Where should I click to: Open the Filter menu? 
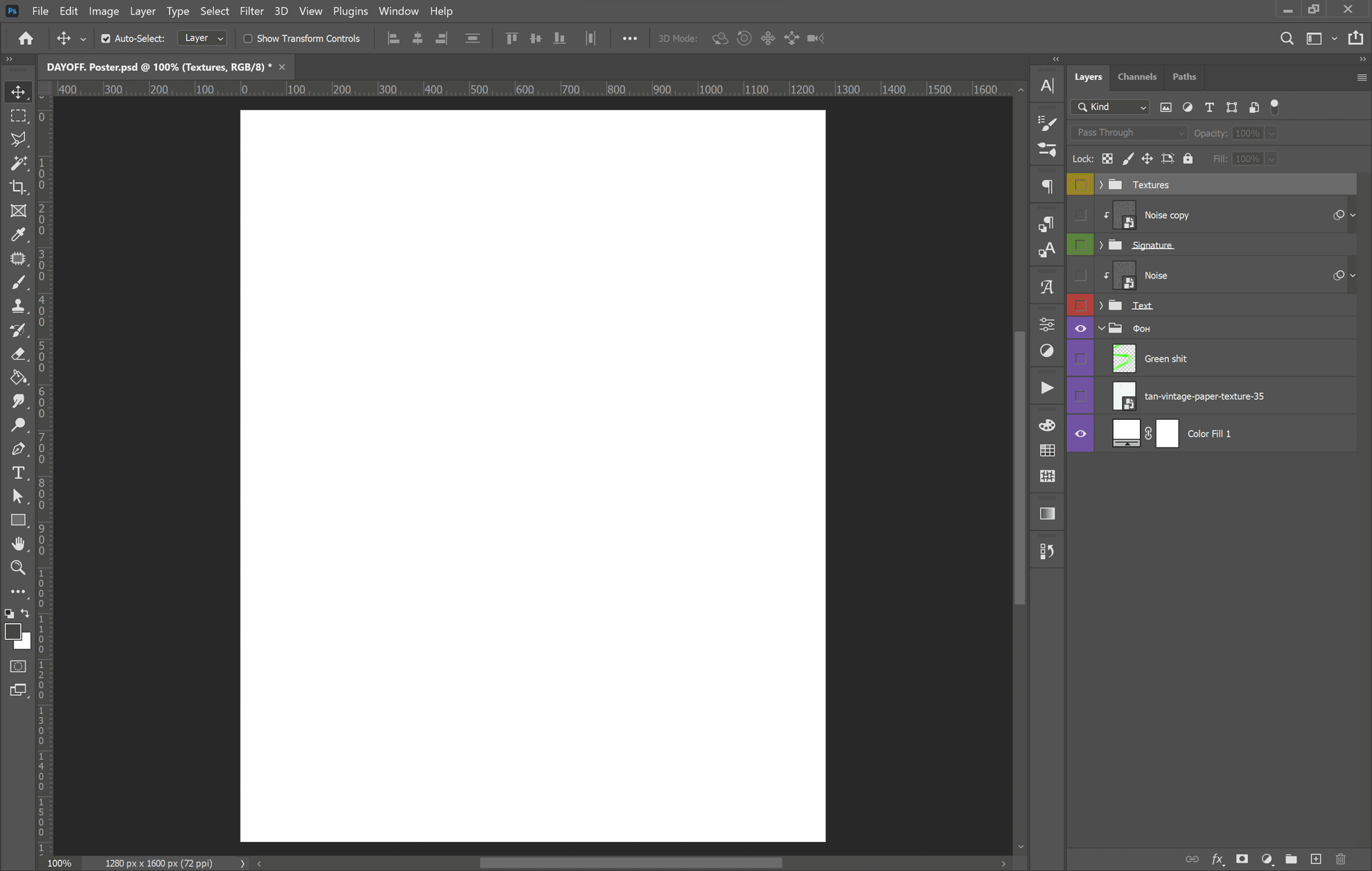tap(251, 11)
